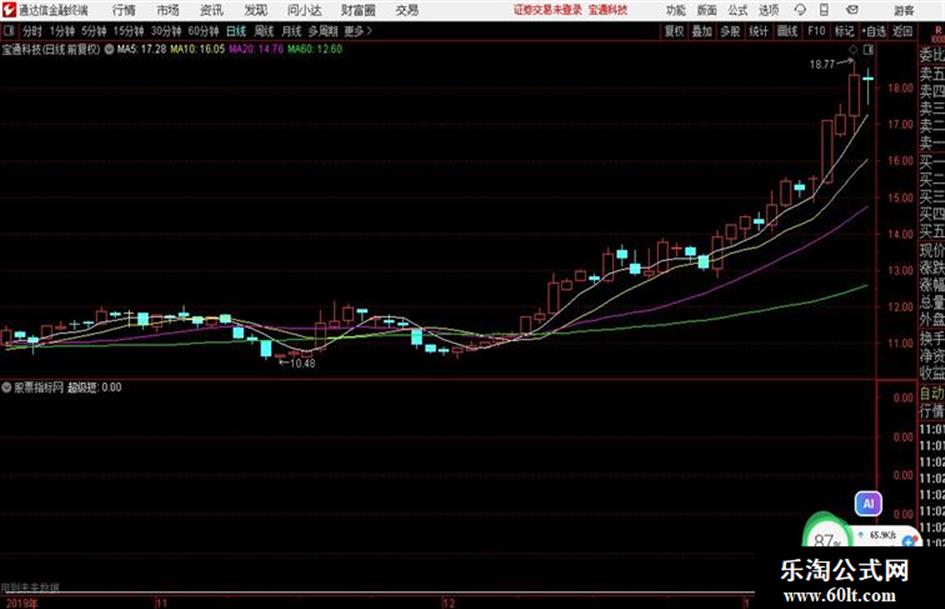
Task: Switch to 60分钟 period tab
Action: tap(204, 31)
